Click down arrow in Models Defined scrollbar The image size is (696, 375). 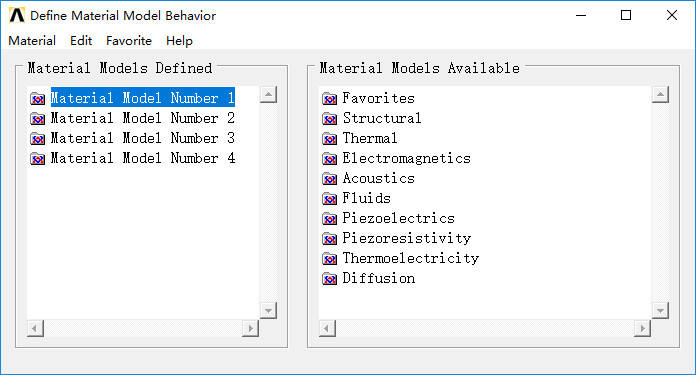(x=268, y=311)
